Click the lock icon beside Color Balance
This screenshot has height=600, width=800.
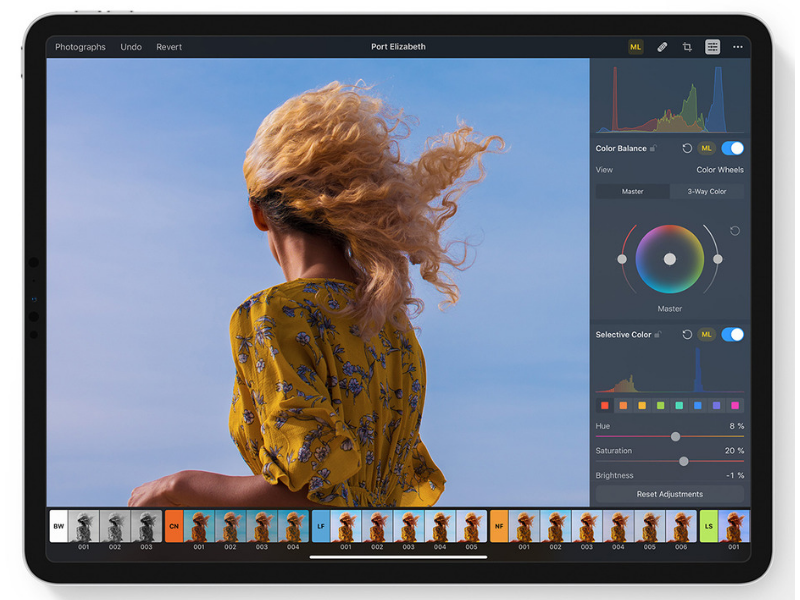pos(654,148)
